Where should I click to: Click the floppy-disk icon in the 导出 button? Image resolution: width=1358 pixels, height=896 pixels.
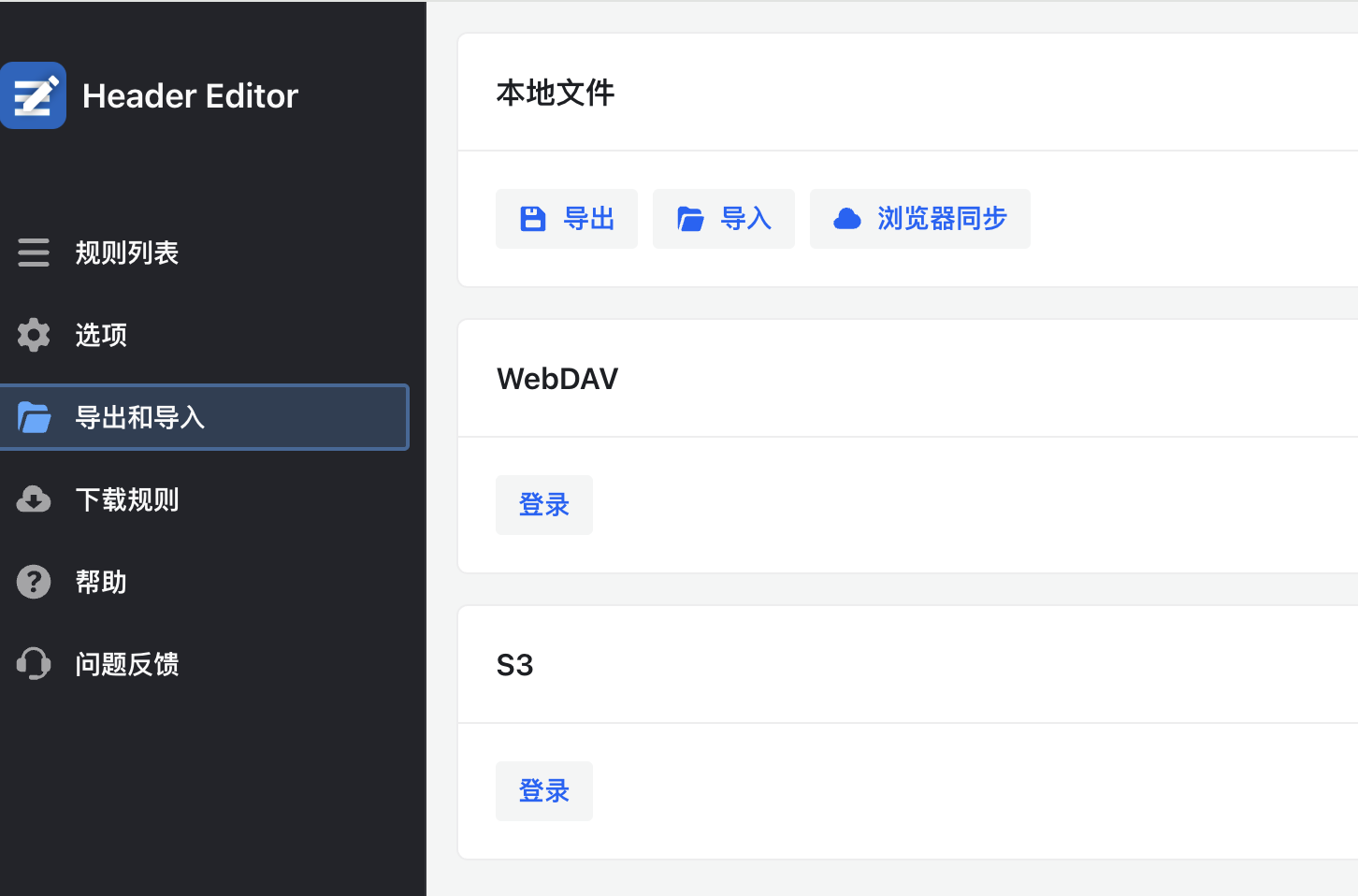pyautogui.click(x=533, y=219)
